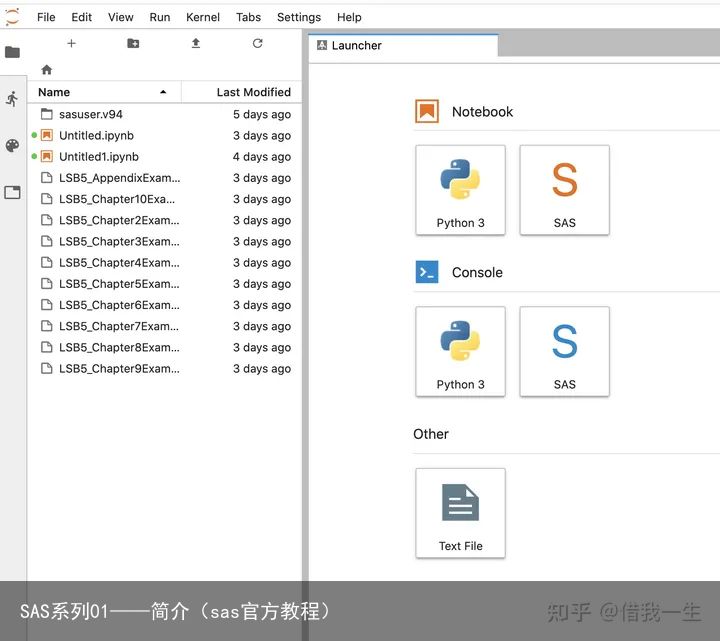Open the Tabs menu
Viewport: 720px width, 641px height.
pos(248,17)
